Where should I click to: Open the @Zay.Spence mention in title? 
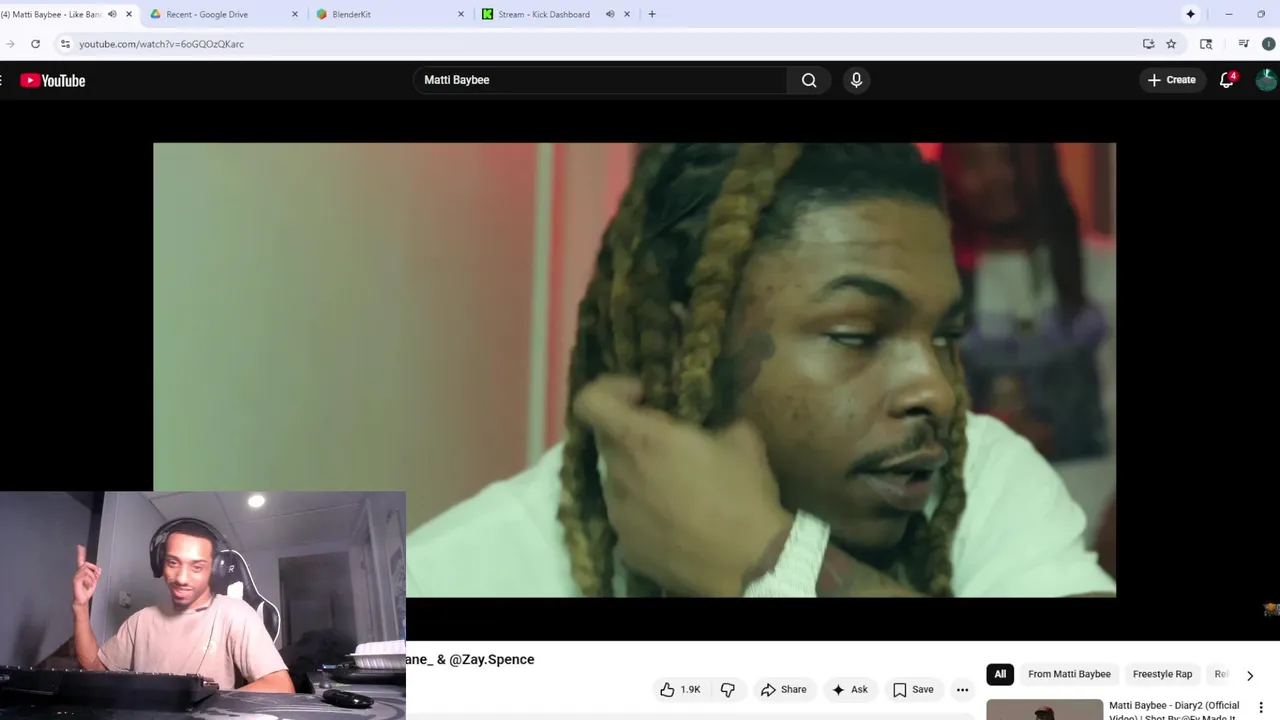coord(492,659)
